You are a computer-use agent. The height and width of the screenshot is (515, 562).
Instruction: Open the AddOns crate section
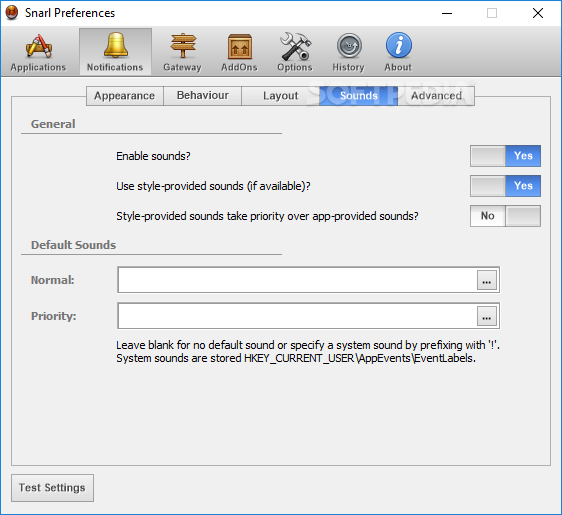coord(239,52)
